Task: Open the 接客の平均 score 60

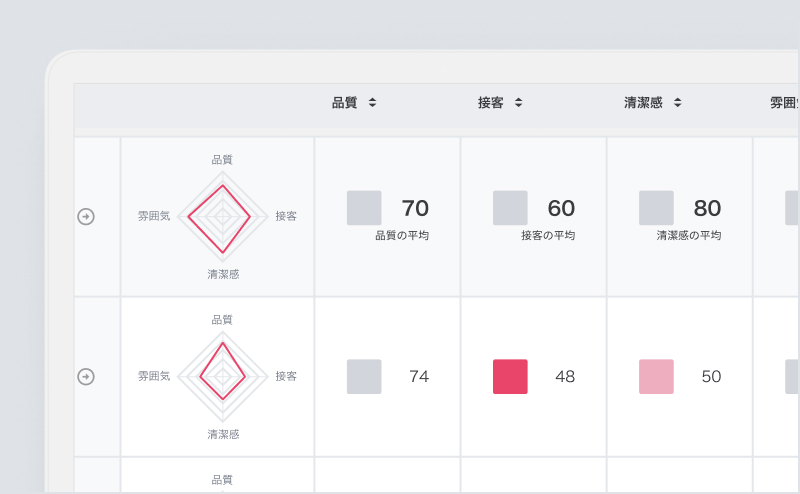Action: pos(561,208)
